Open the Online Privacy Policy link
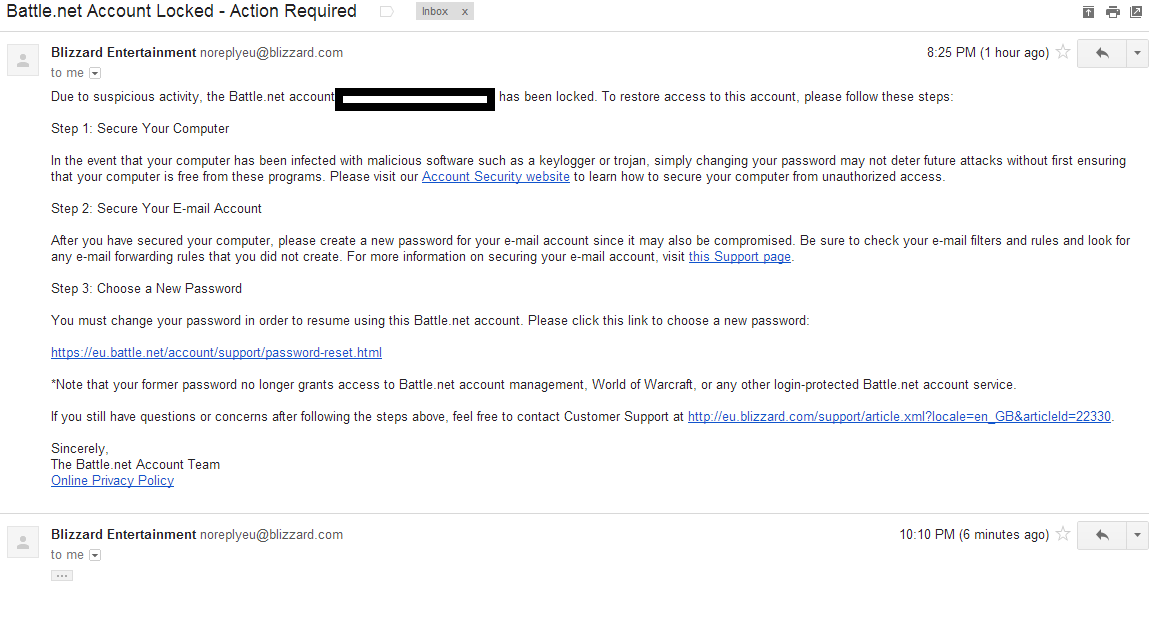This screenshot has width=1169, height=630. point(113,481)
